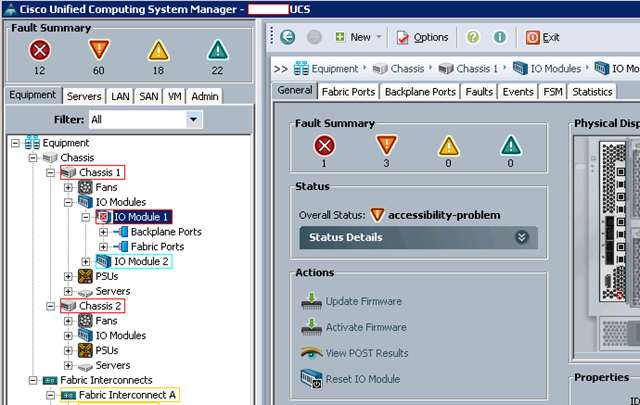
Task: Click Update Firmware action
Action: [351, 301]
